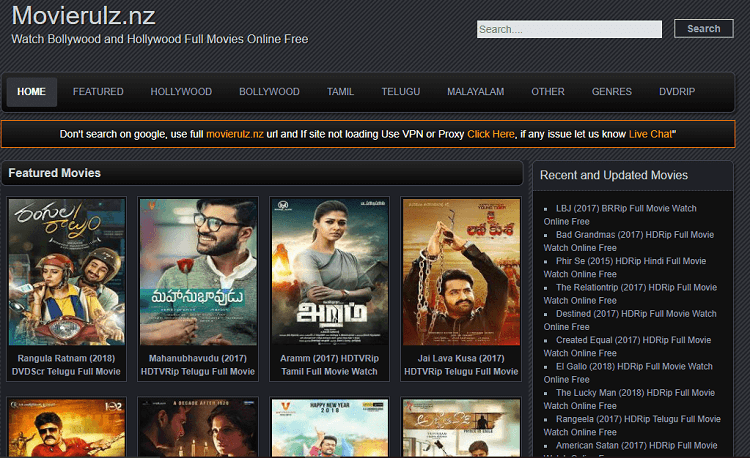
Task: Follow the Click Here proxy link
Action: click(x=491, y=134)
